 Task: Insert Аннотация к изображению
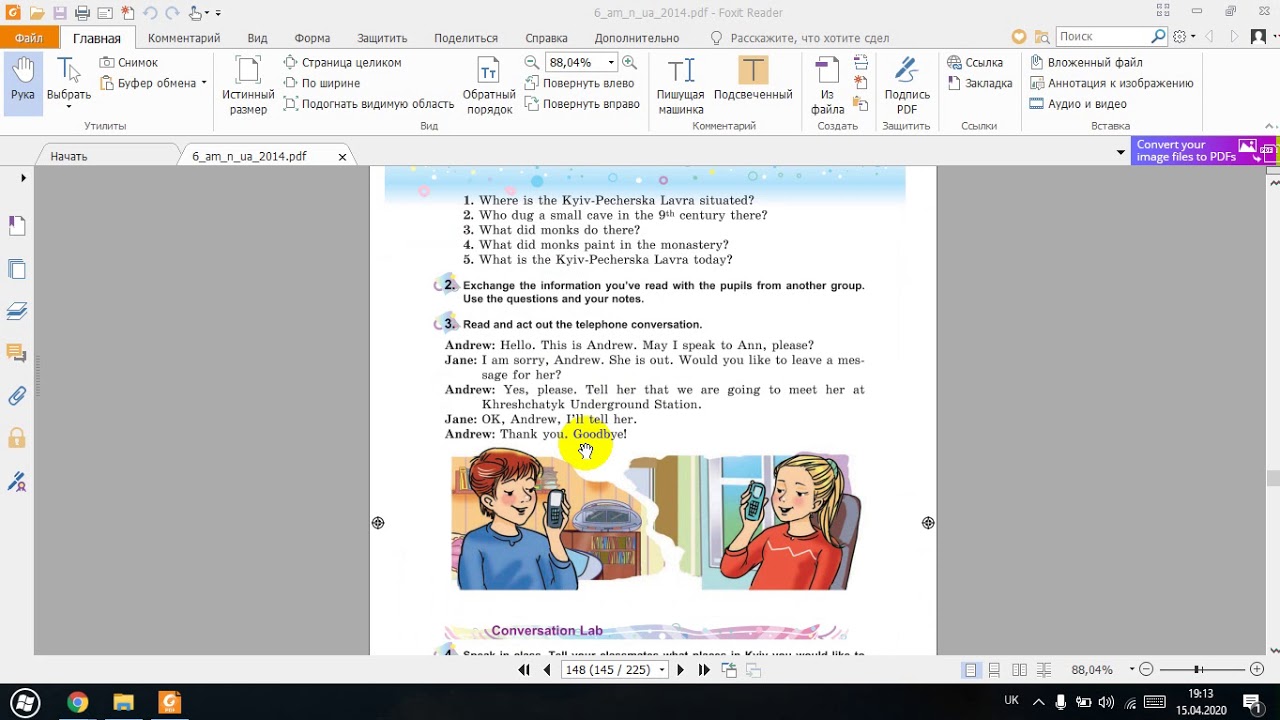1111,83
